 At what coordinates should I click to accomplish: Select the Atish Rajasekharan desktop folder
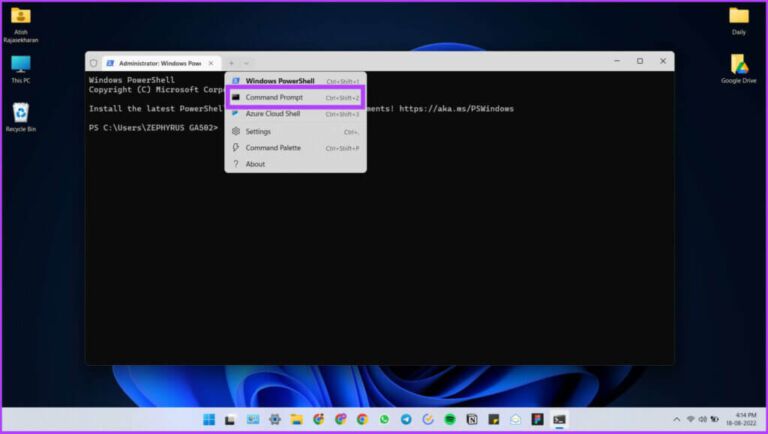click(x=21, y=25)
